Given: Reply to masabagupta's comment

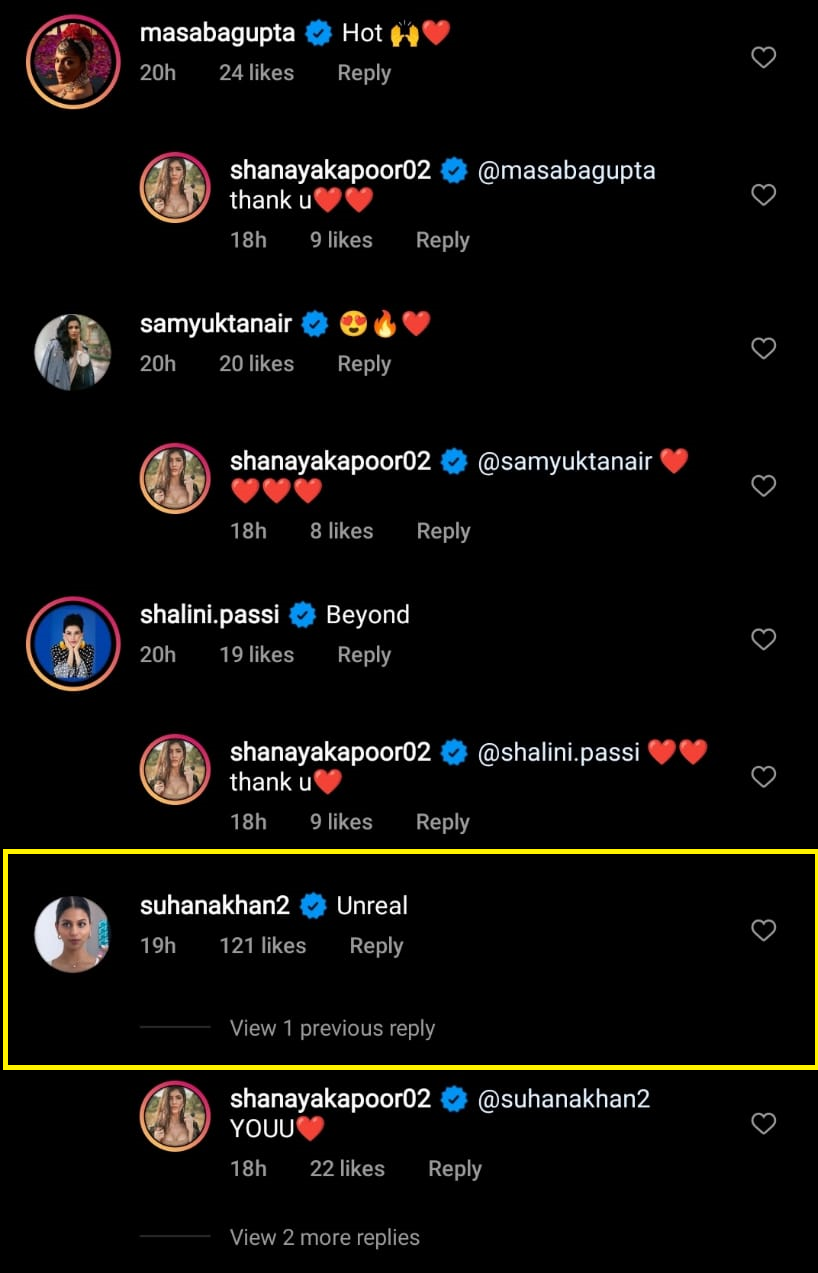Looking at the screenshot, I should (x=363, y=72).
